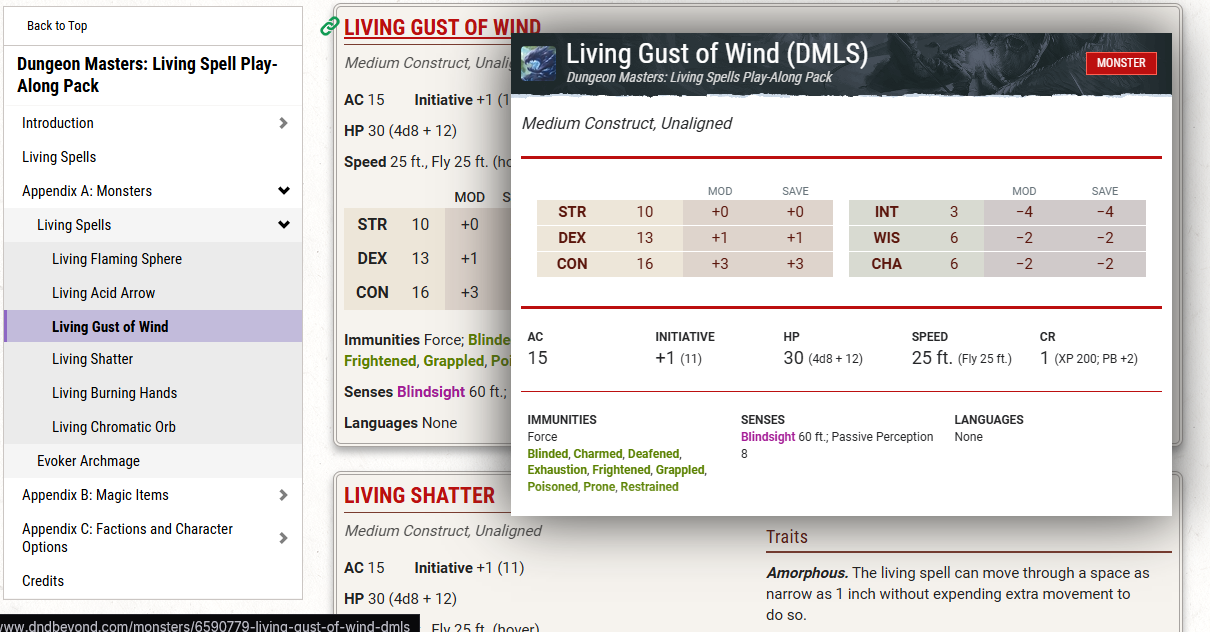The width and height of the screenshot is (1210, 632).
Task: Select highlighted Living Gust of Wind sidebar item
Action: point(153,326)
